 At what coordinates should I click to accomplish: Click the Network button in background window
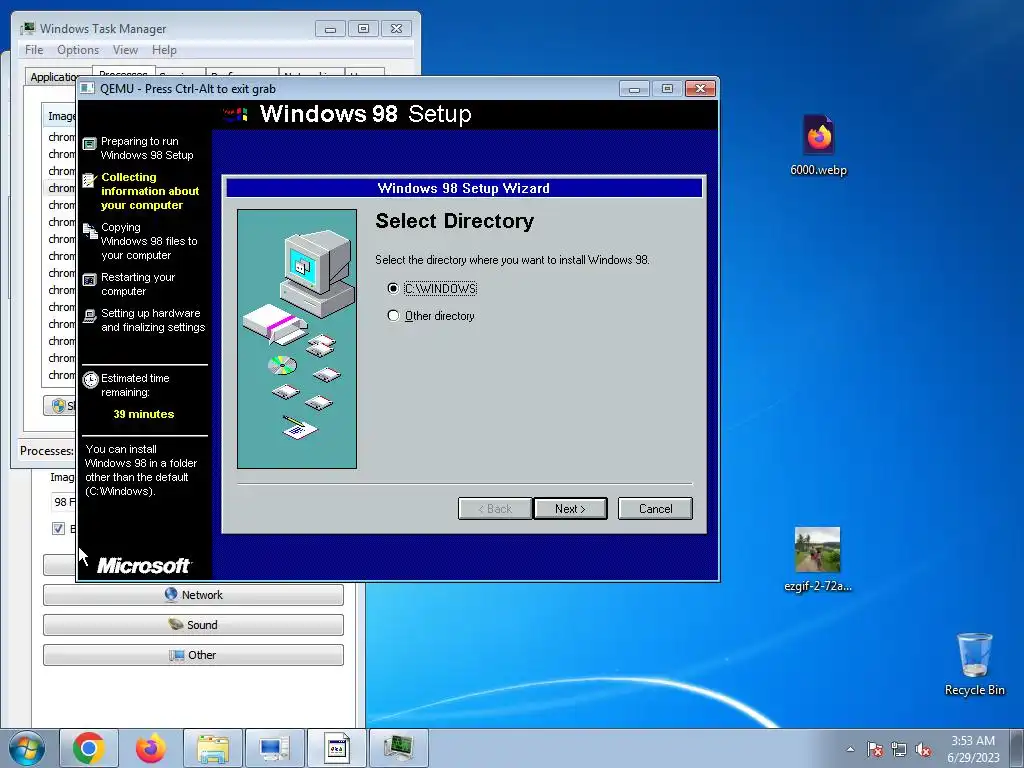(x=193, y=595)
